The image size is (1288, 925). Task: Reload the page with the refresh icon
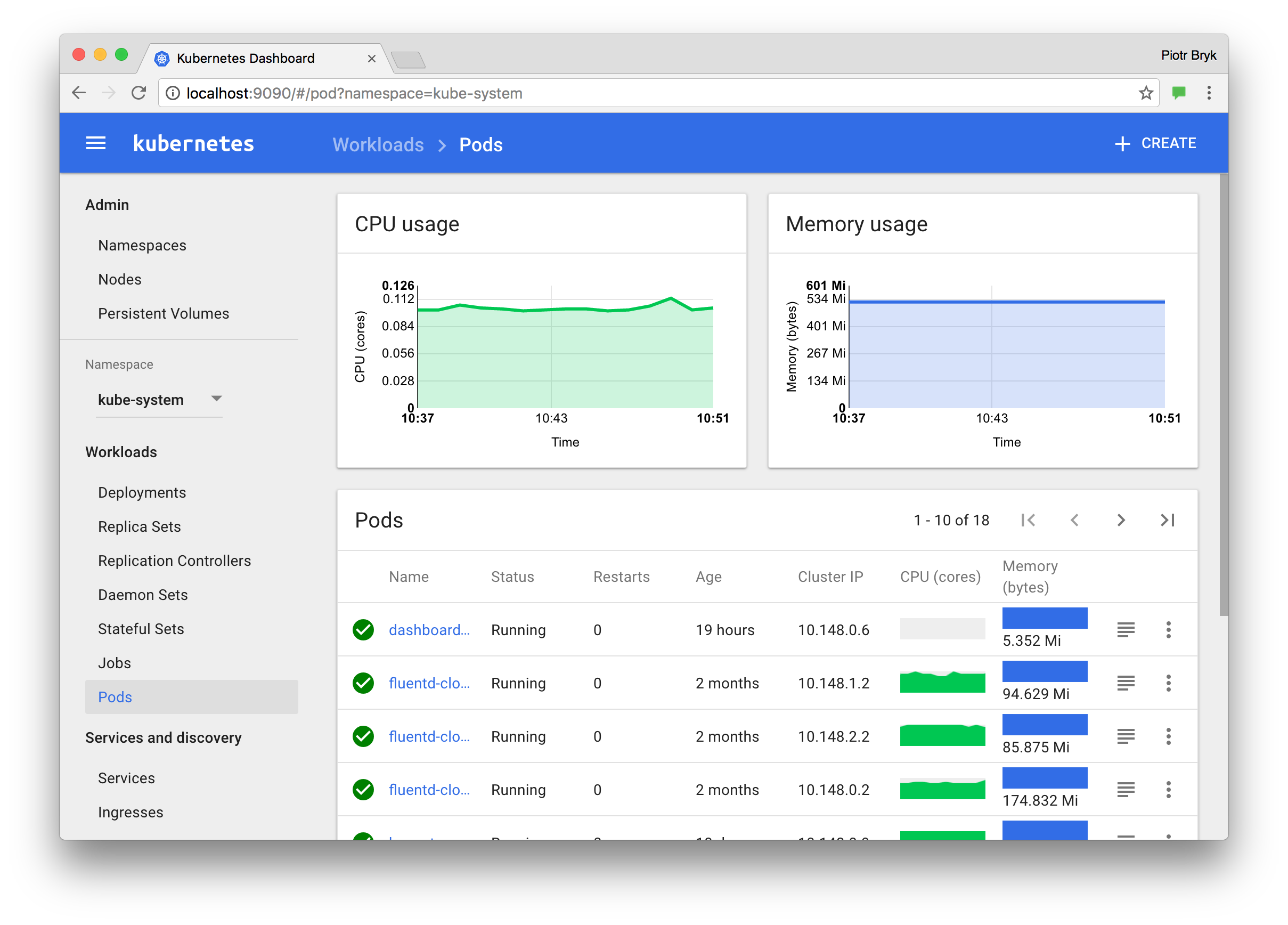point(138,93)
